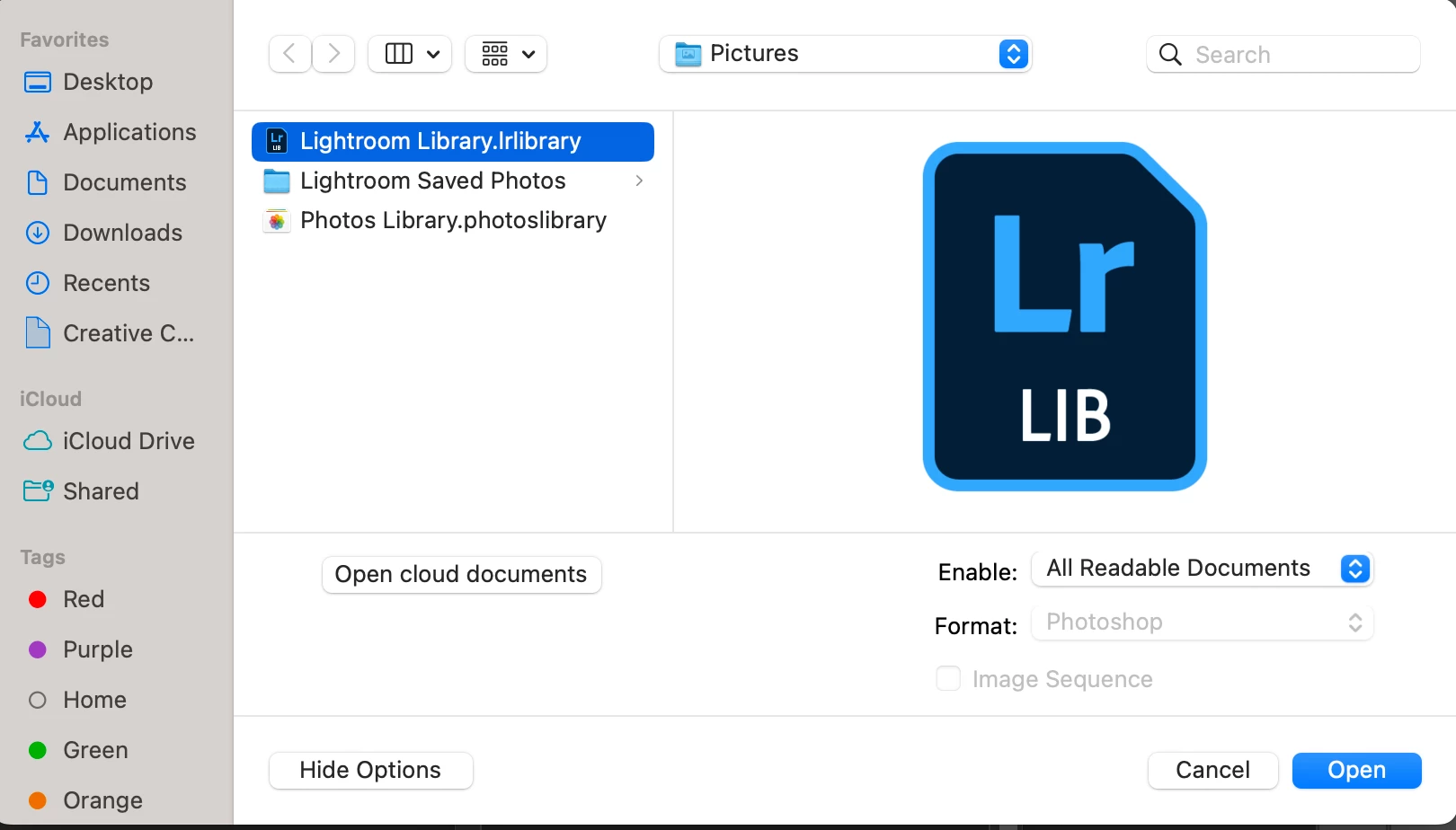
Task: Click the Creative Cloud files icon
Action: pos(38,333)
